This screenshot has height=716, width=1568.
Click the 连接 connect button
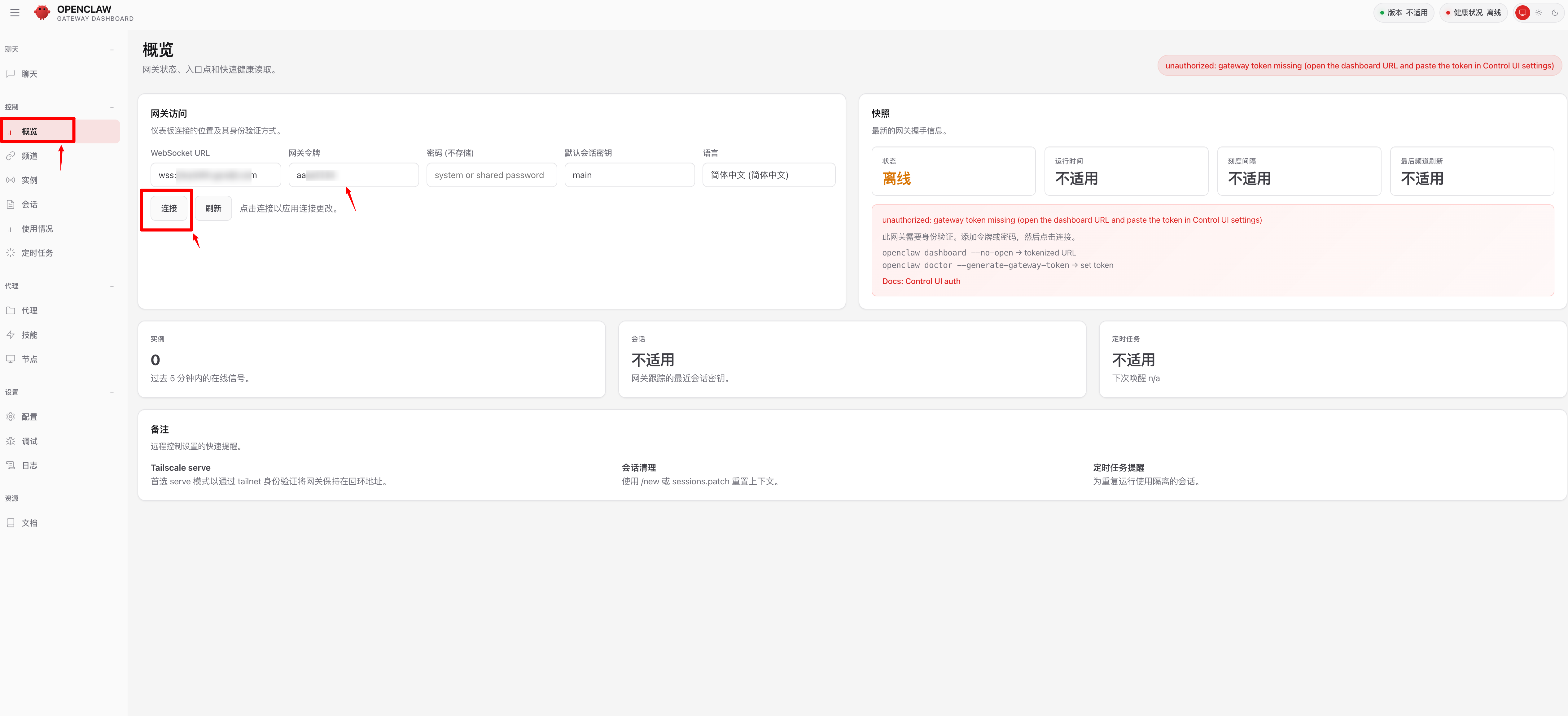(169, 209)
